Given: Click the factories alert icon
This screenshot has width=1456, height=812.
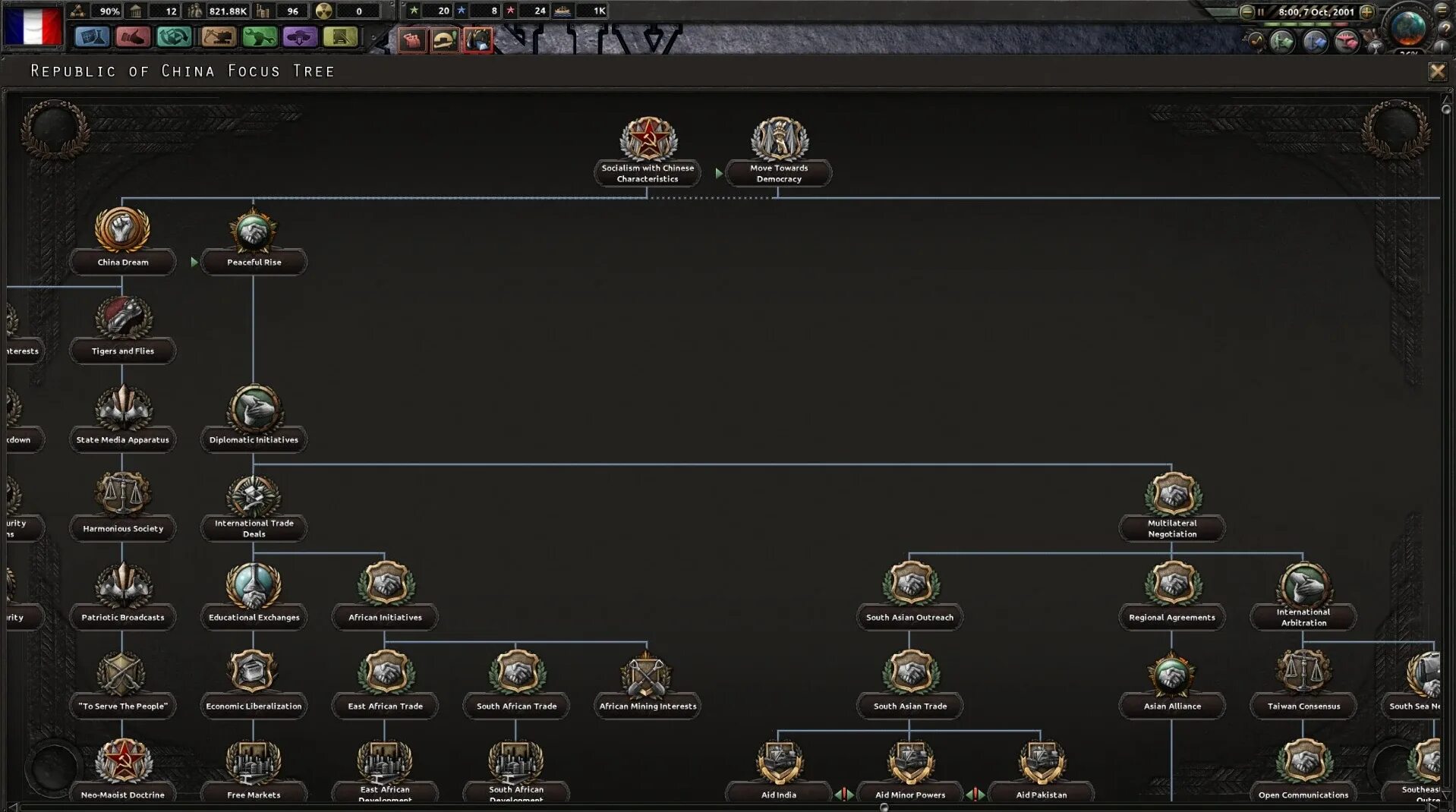Looking at the screenshot, I should [412, 40].
